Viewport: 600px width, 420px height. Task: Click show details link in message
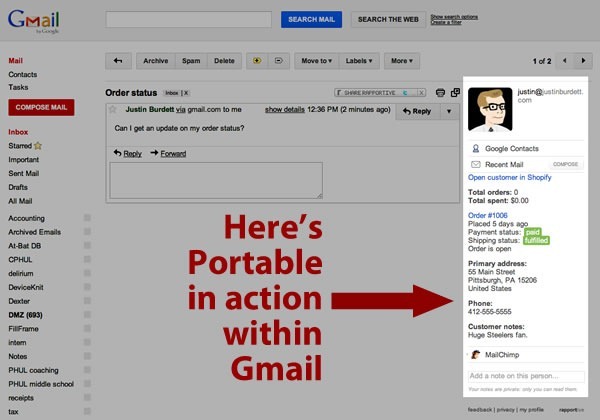tap(285, 109)
